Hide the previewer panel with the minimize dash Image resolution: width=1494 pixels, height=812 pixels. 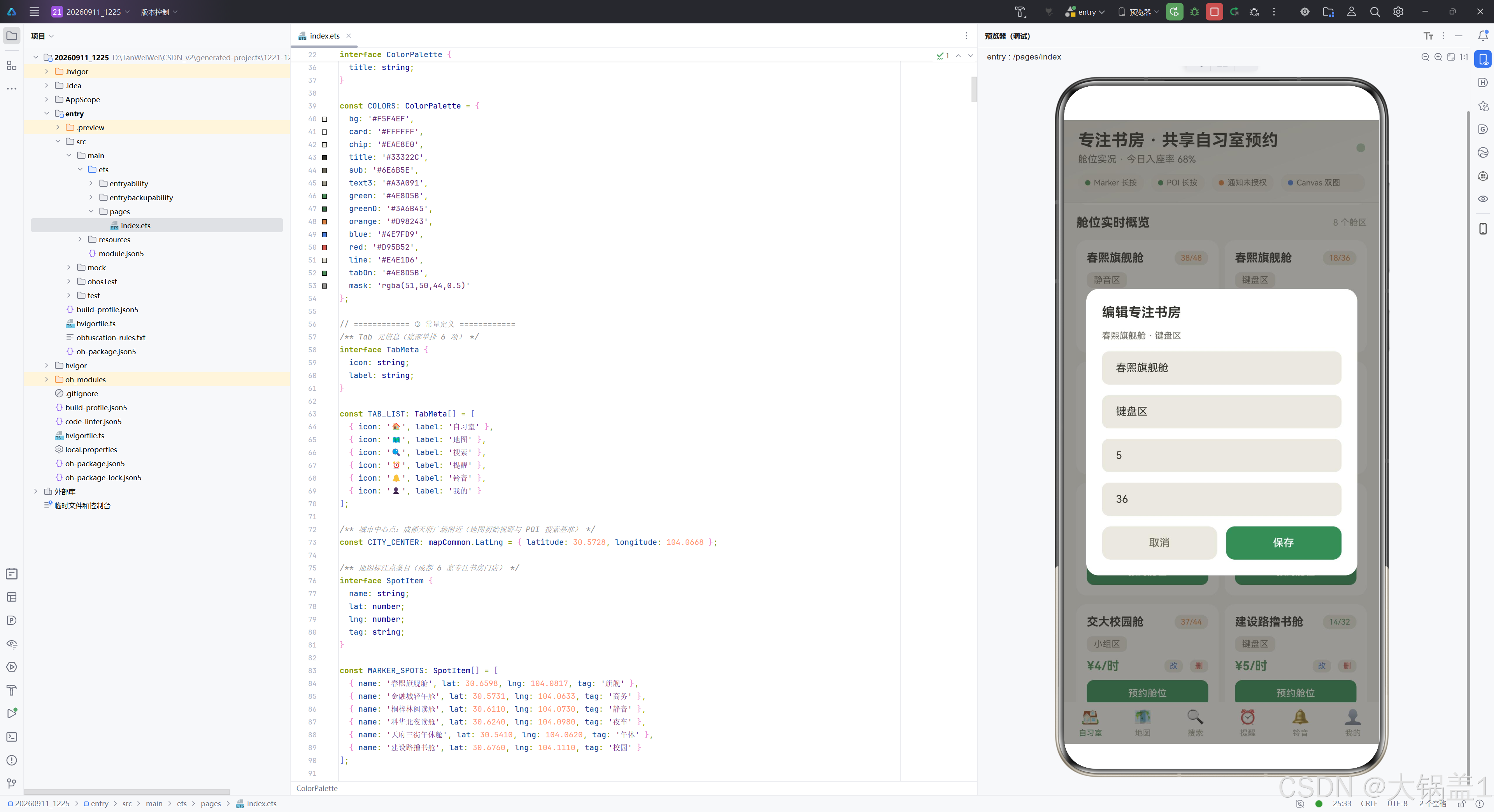point(1458,36)
